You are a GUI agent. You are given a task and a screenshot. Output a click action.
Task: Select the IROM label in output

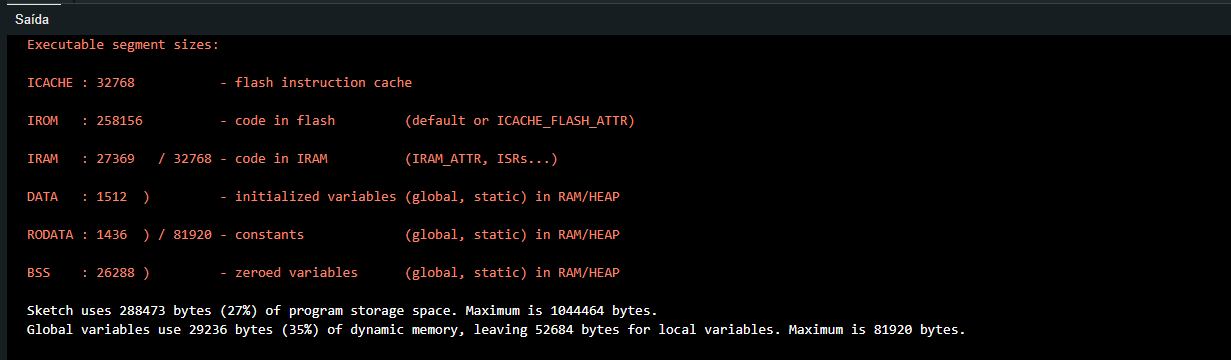pos(42,121)
